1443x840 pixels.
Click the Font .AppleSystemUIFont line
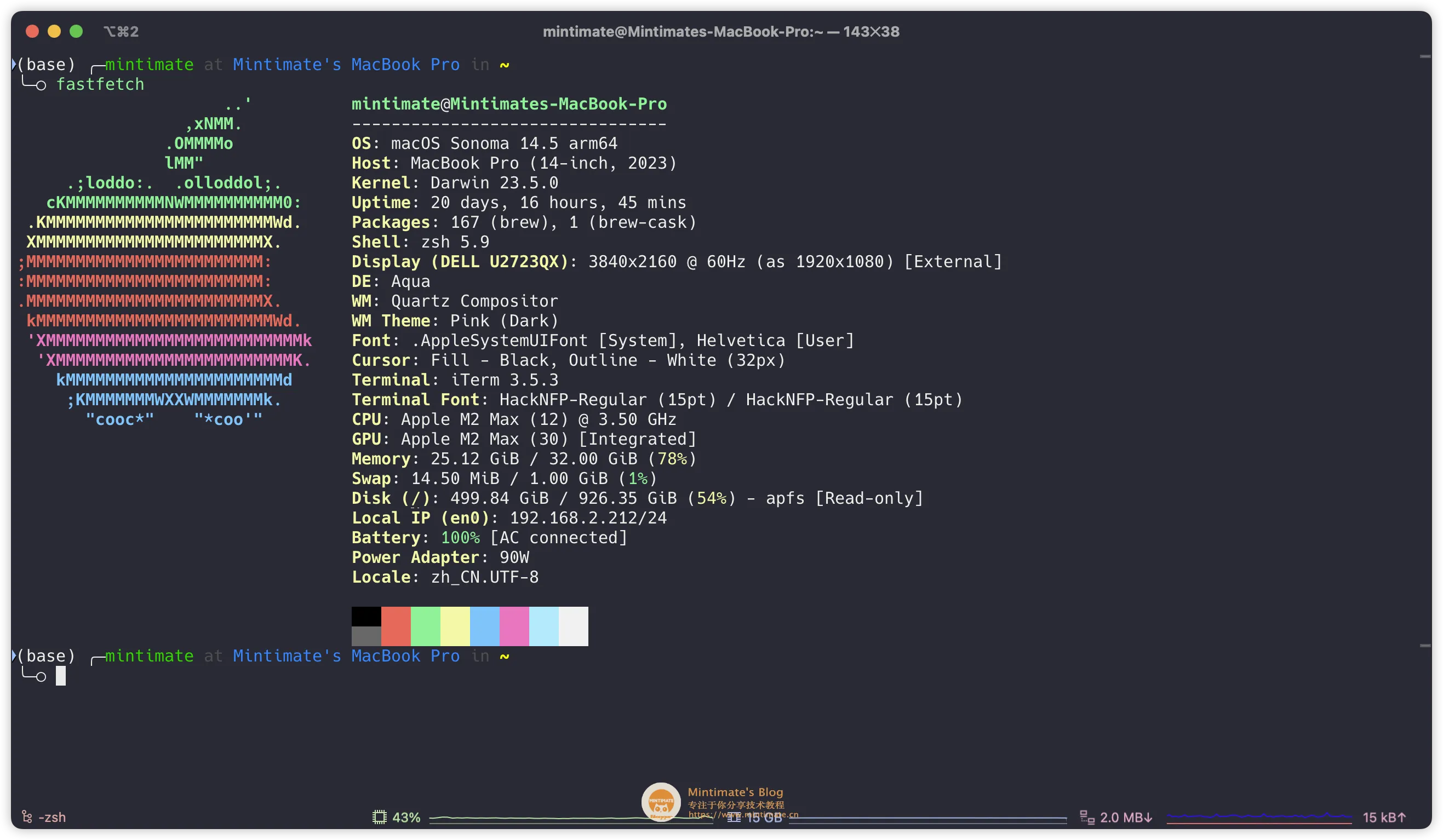click(x=603, y=341)
